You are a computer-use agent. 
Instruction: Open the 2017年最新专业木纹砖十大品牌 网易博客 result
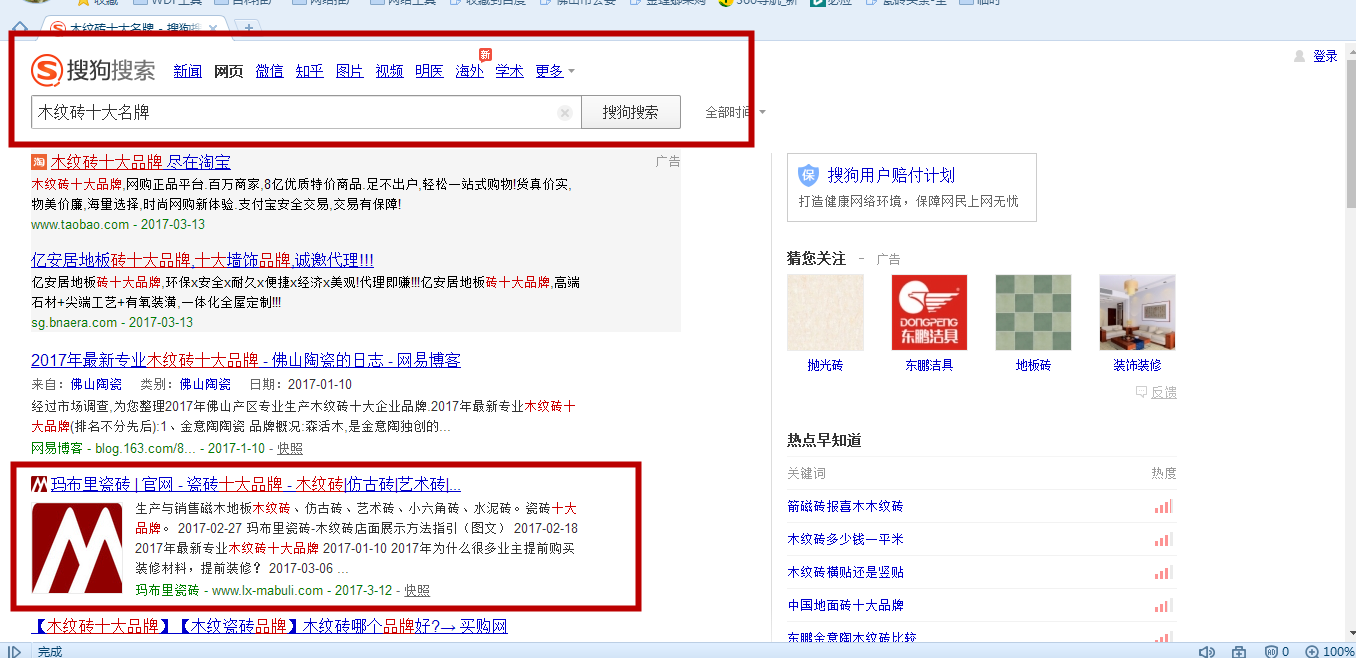(246, 360)
